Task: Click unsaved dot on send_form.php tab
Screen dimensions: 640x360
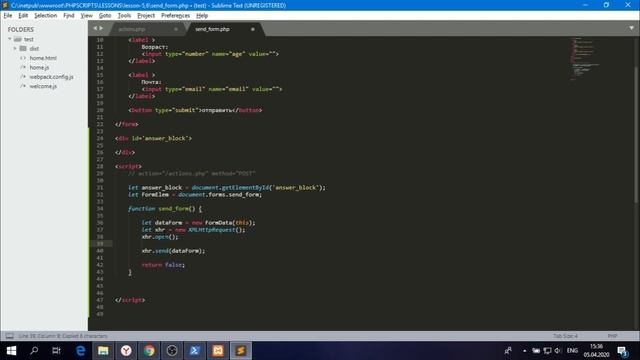Action: (253, 29)
